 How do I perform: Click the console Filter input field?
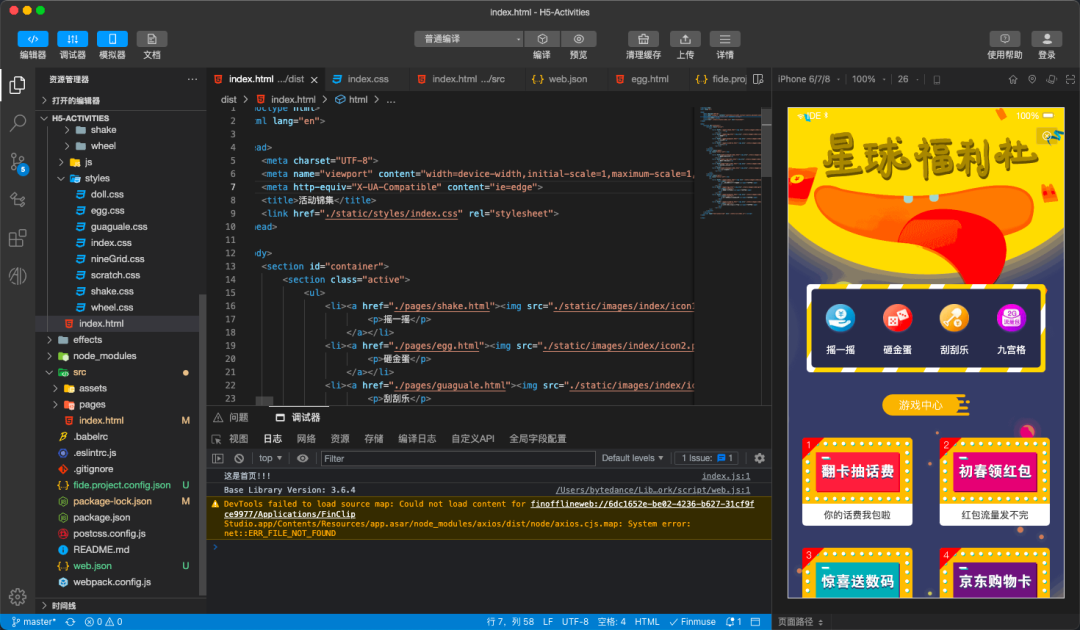pyautogui.click(x=458, y=458)
